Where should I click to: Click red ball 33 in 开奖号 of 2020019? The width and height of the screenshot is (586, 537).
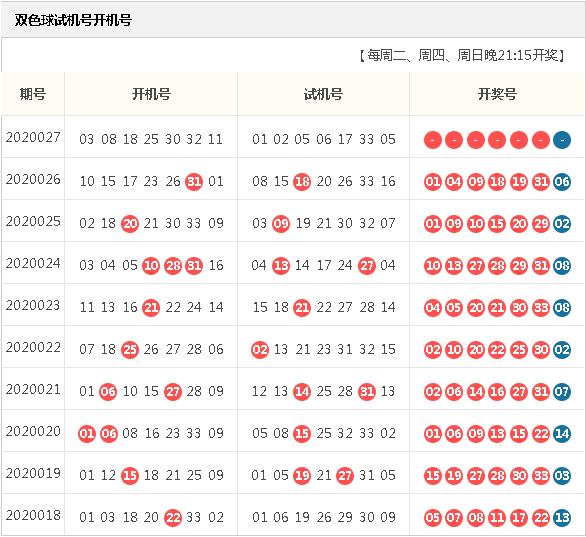(x=540, y=476)
